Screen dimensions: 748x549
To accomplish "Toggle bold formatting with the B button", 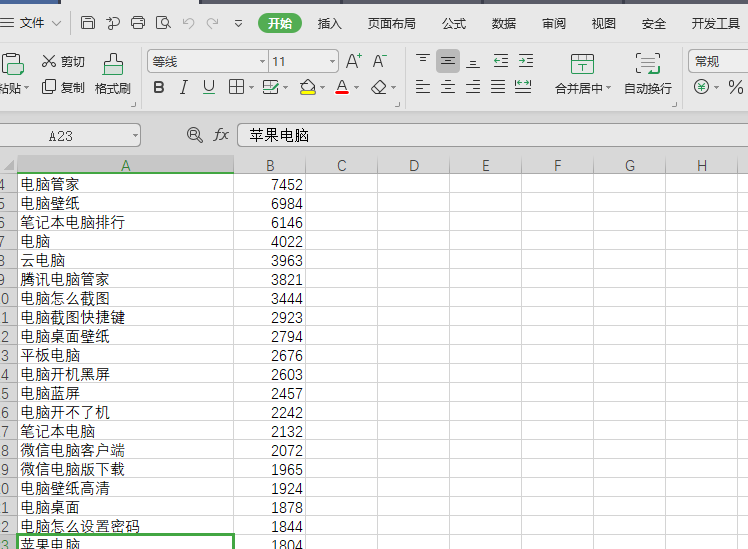I will (159, 88).
